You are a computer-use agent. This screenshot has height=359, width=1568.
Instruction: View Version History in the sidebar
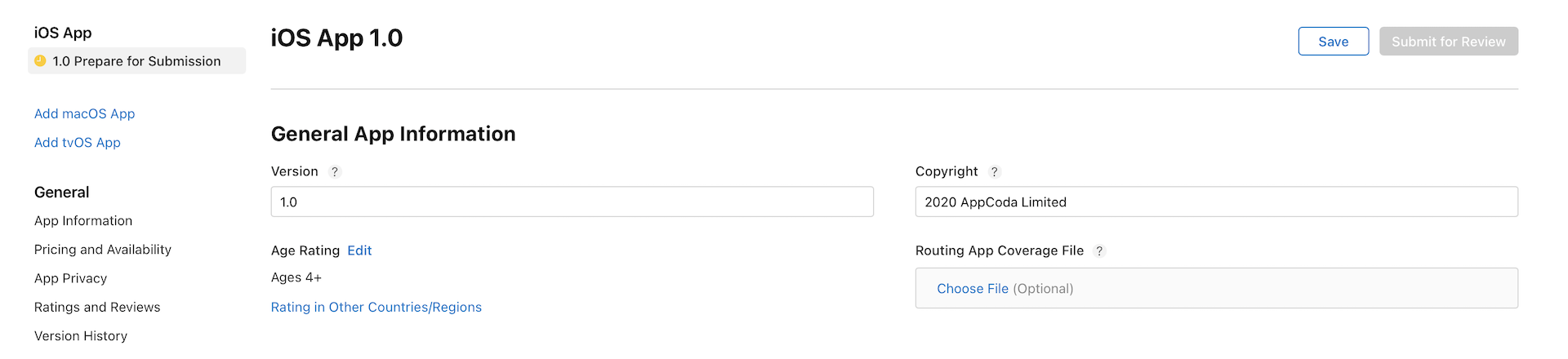click(x=80, y=336)
